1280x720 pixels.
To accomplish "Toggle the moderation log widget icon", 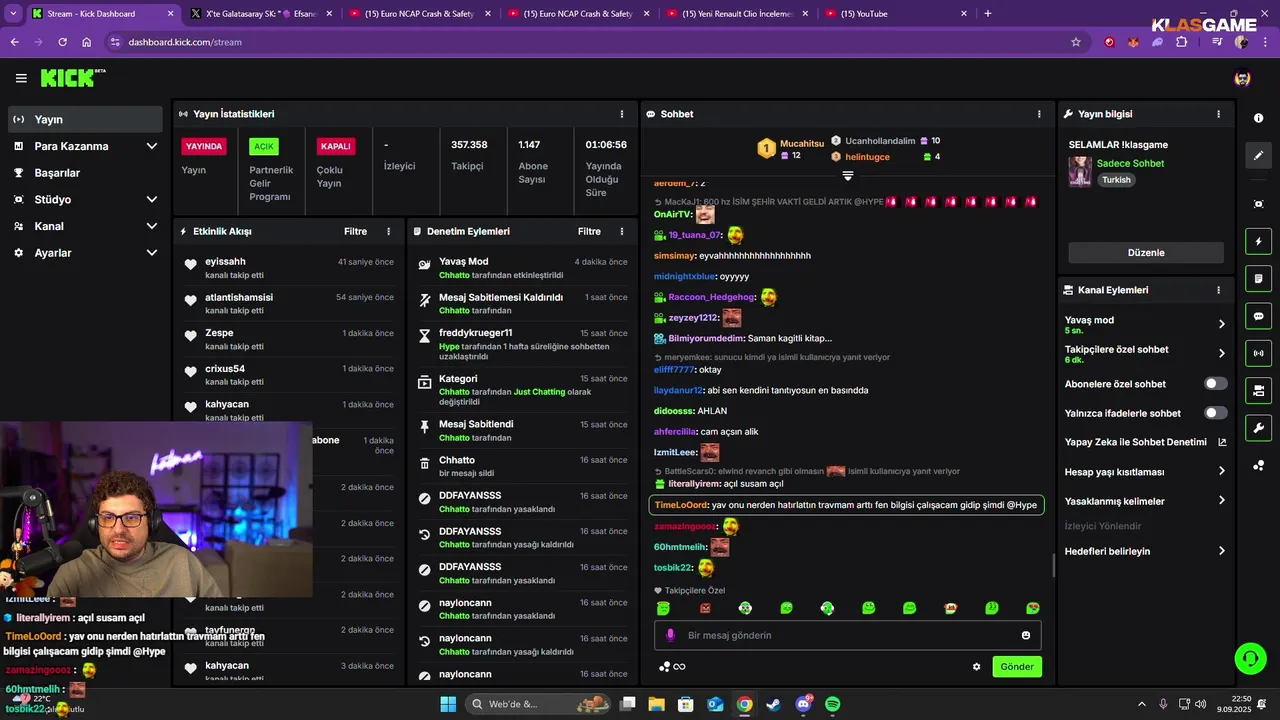I will coord(1258,278).
